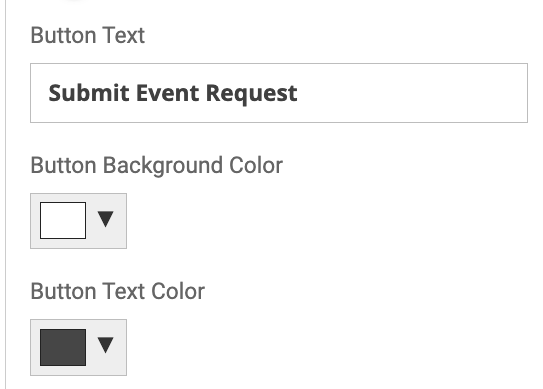This screenshot has width=543, height=389.
Task: Click the word "Background" in the color label
Action: pos(163,166)
